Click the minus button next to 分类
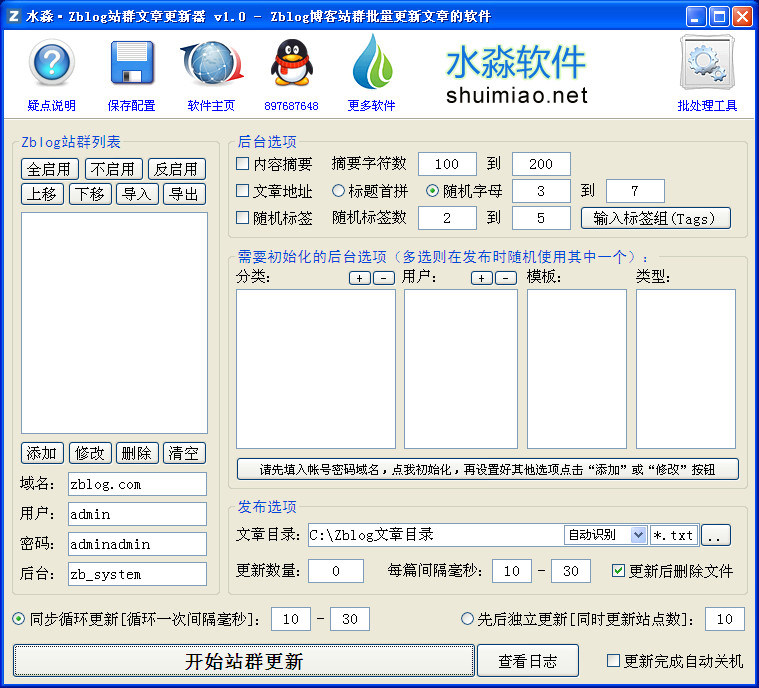Image resolution: width=759 pixels, height=688 pixels. tap(384, 278)
